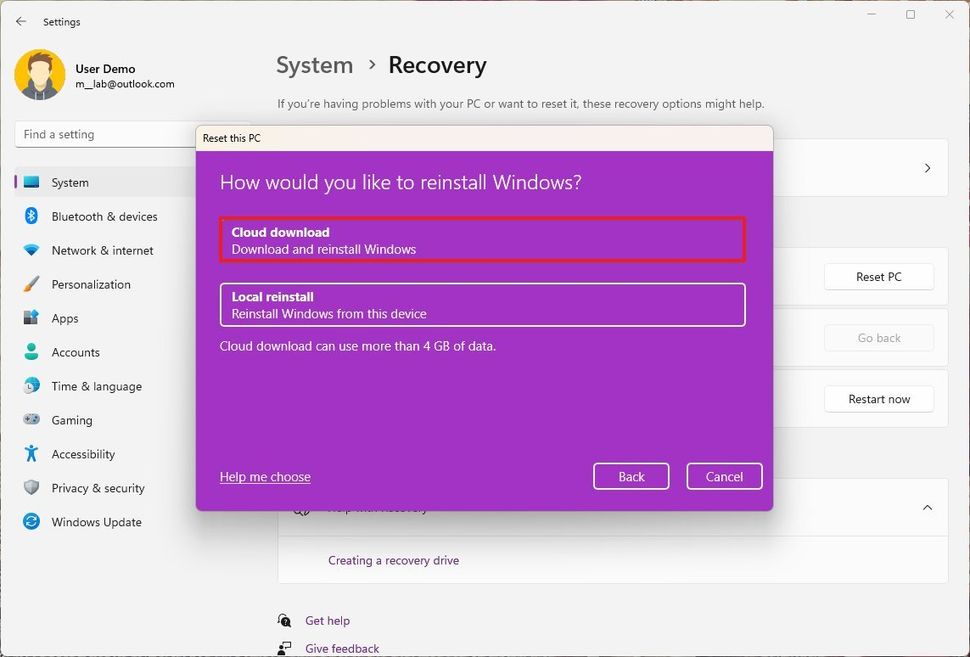This screenshot has width=970, height=657.
Task: Click the Privacy & security shield icon
Action: pos(31,488)
